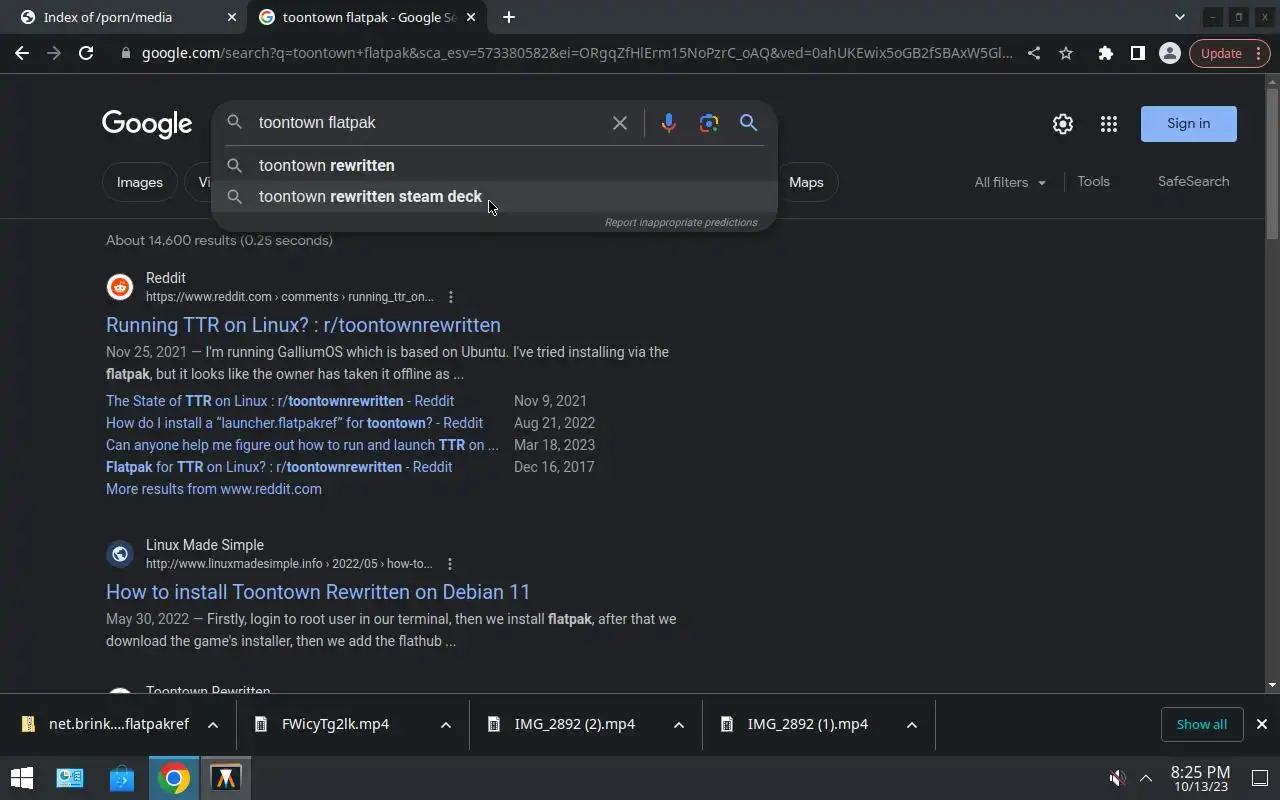
Task: Click the Update button in Chrome toolbar
Action: pos(1229,53)
